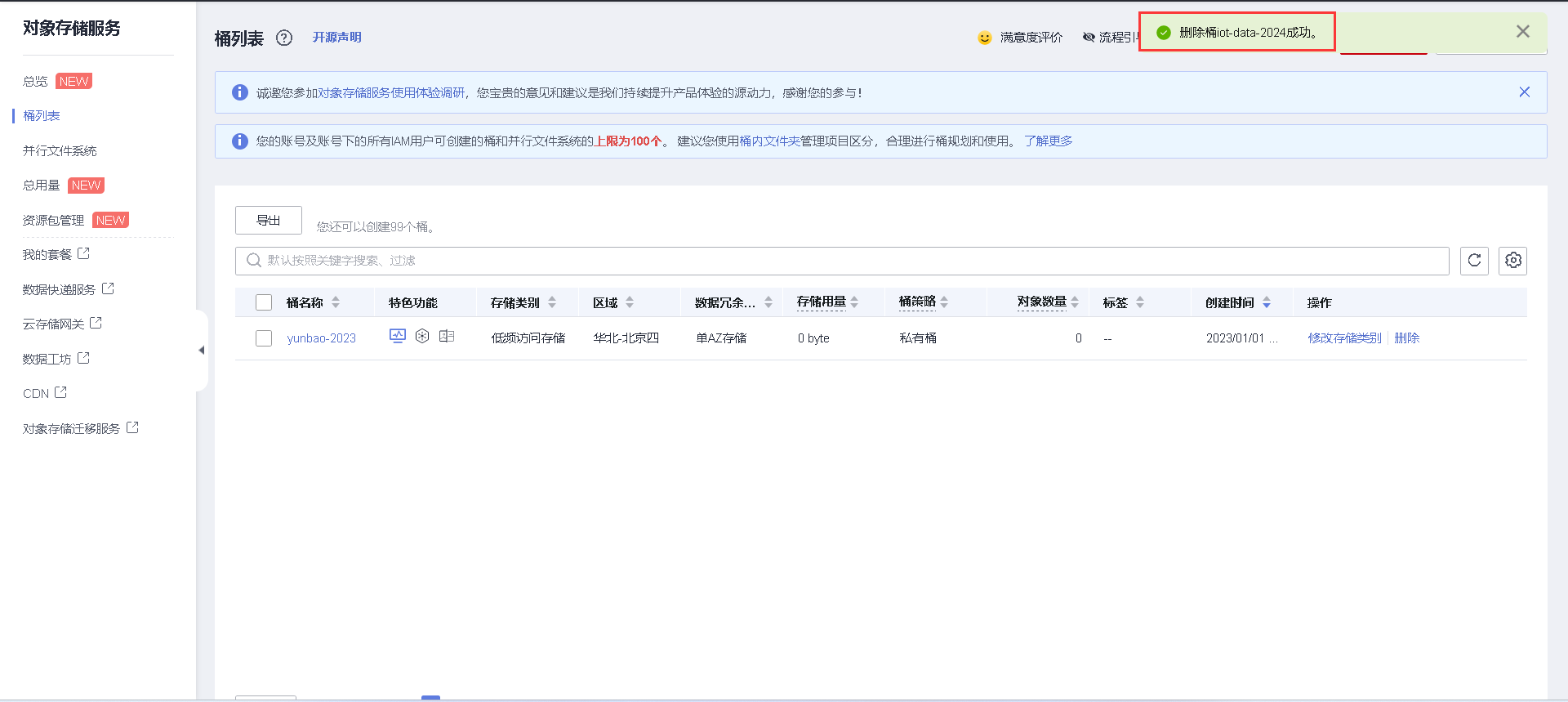Select 桶列表 in sidebar
This screenshot has width=1568, height=702.
click(42, 116)
